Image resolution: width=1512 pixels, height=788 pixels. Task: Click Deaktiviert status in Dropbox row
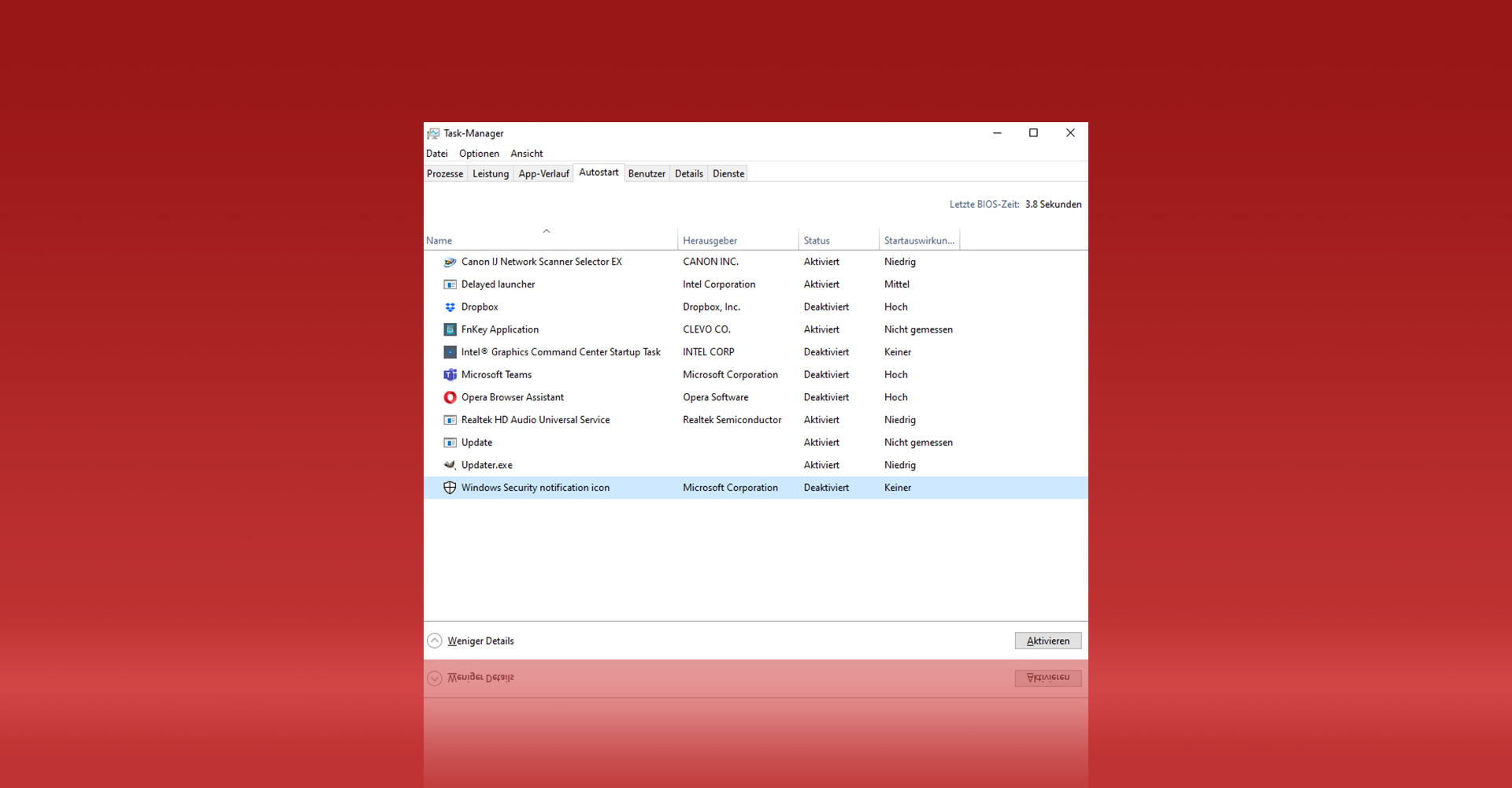[x=826, y=307]
